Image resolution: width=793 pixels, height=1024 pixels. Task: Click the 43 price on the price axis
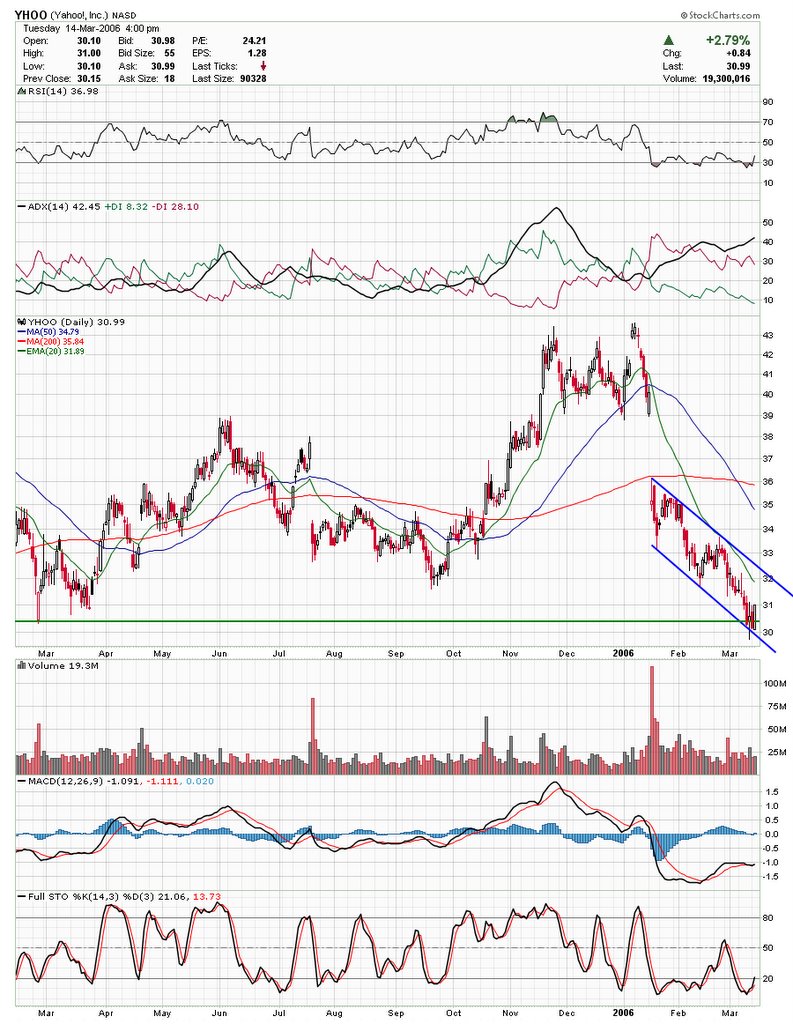click(768, 335)
